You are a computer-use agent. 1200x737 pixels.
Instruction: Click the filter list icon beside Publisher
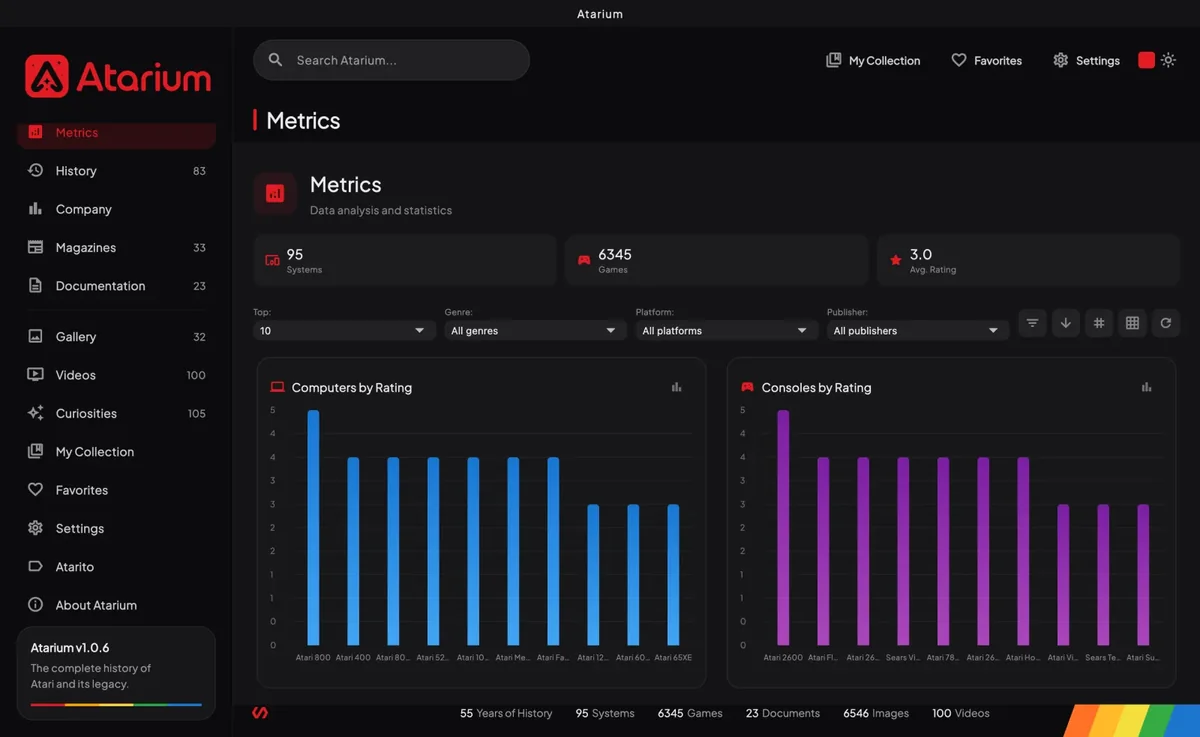tap(1032, 323)
